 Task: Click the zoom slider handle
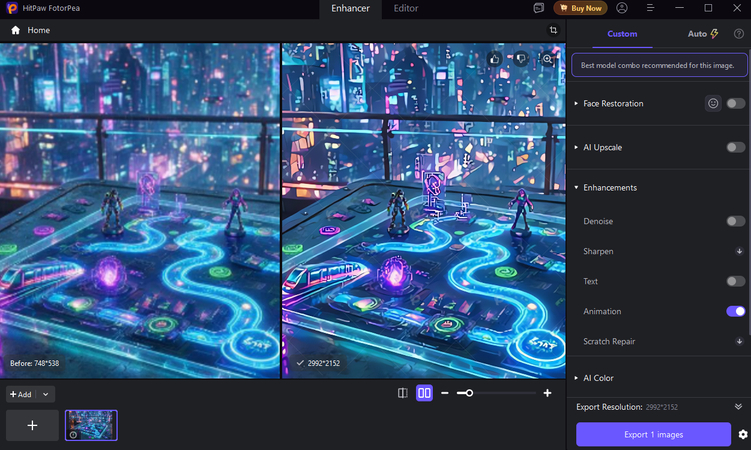pyautogui.click(x=469, y=393)
